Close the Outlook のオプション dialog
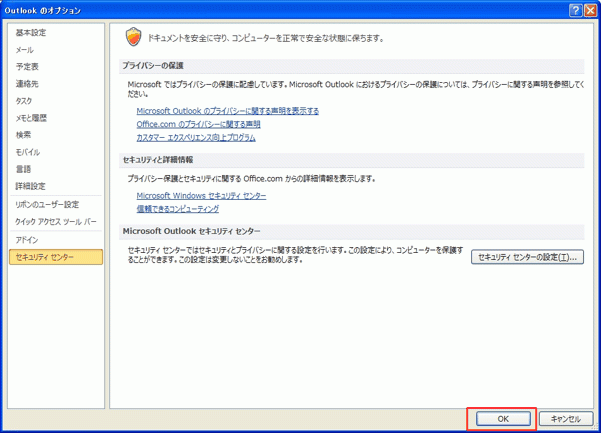Screen dimensions: 601x433 [590, 10]
